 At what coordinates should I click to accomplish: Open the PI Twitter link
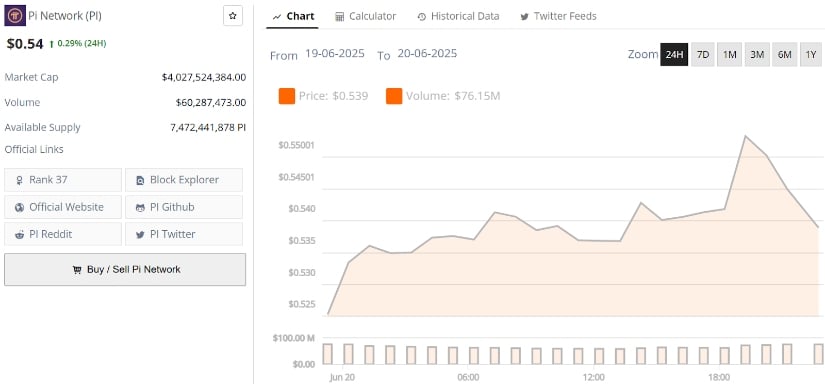(184, 234)
